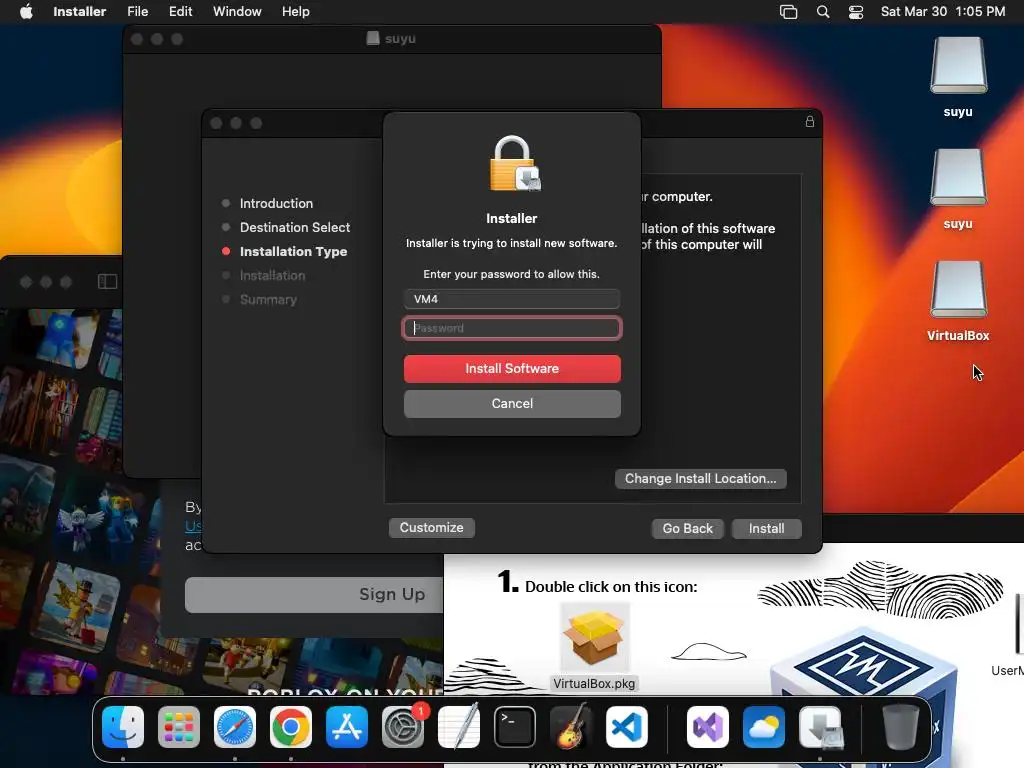Viewport: 1024px width, 768px height.
Task: Select the top suyu drive desktop icon
Action: pos(958,76)
